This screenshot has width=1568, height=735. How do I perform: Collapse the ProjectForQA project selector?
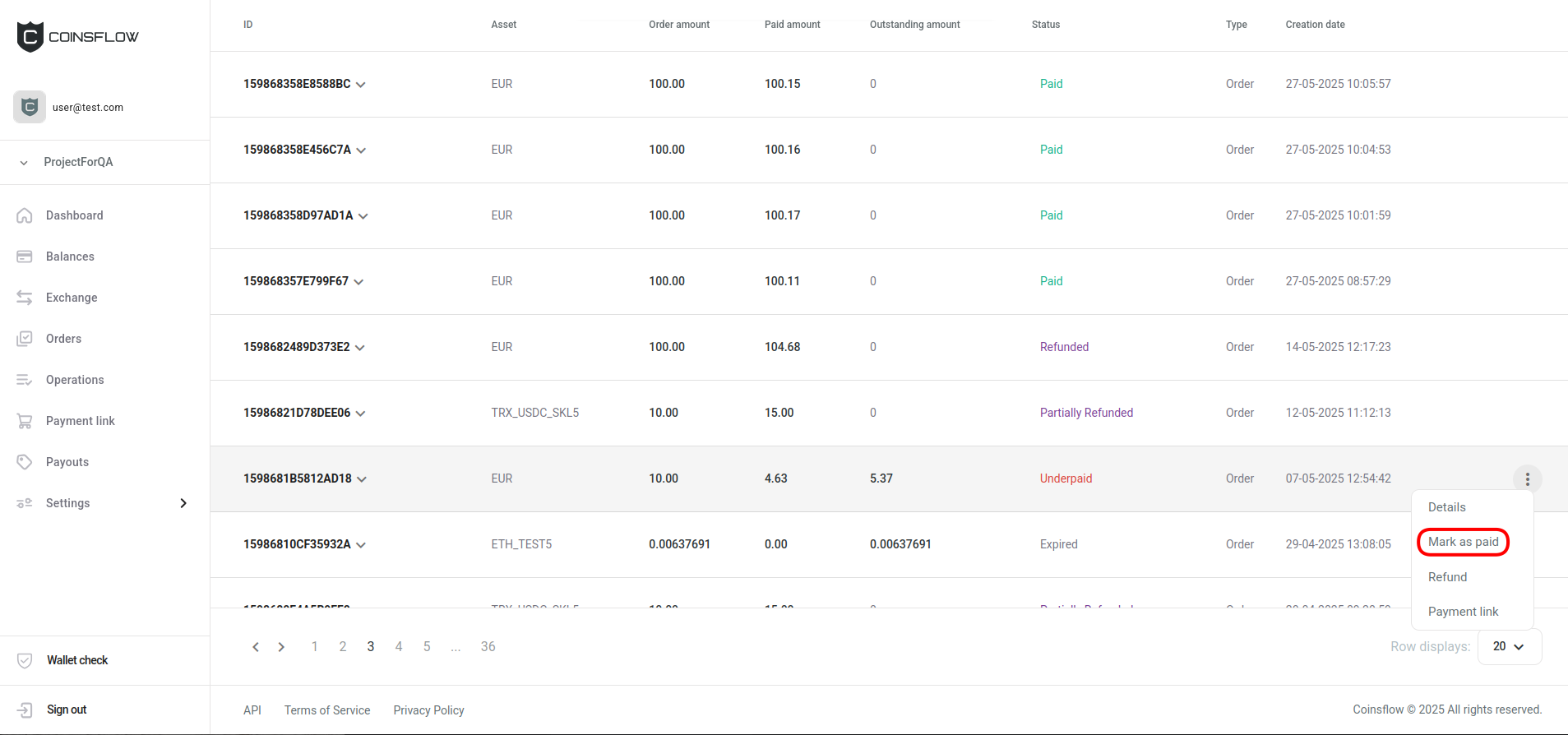point(24,163)
